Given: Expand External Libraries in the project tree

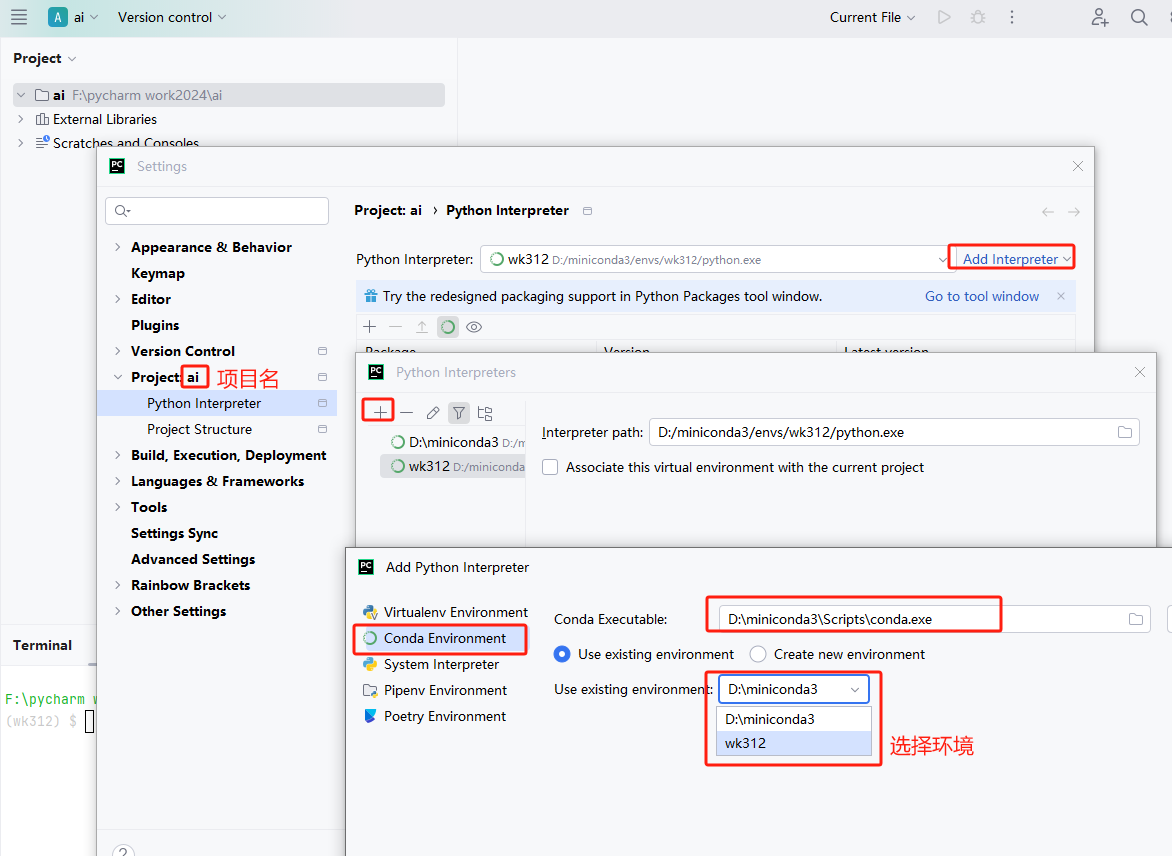Looking at the screenshot, I should [x=20, y=119].
